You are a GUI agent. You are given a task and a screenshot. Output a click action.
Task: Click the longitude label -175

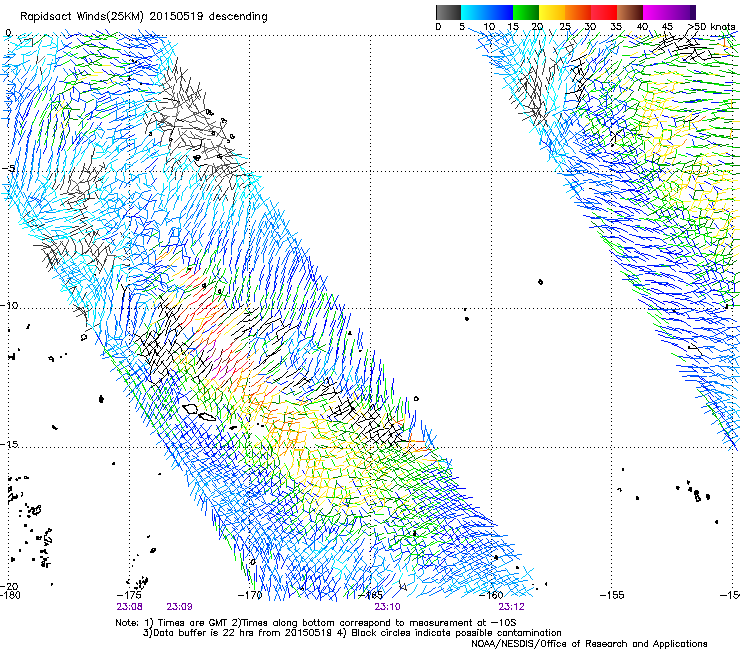(x=129, y=595)
